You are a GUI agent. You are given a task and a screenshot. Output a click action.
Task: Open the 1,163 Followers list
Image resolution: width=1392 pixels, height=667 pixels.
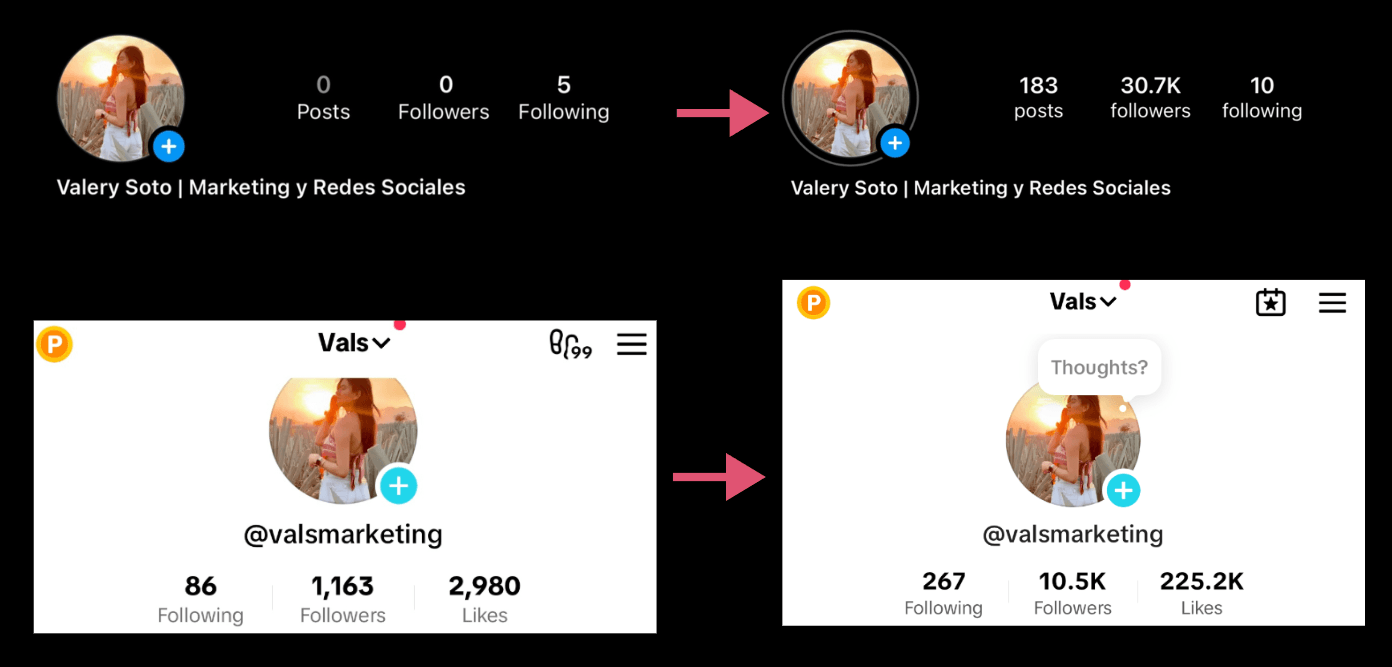[343, 599]
